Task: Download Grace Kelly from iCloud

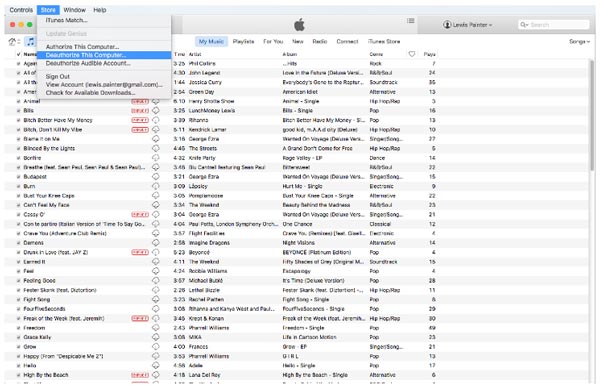Action: (x=156, y=337)
